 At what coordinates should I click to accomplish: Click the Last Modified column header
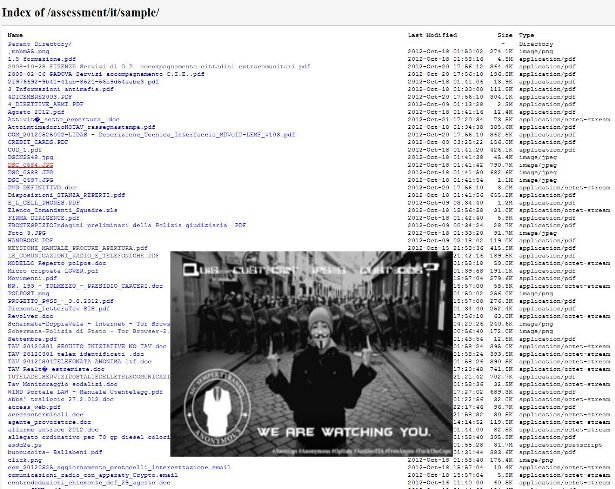point(432,35)
